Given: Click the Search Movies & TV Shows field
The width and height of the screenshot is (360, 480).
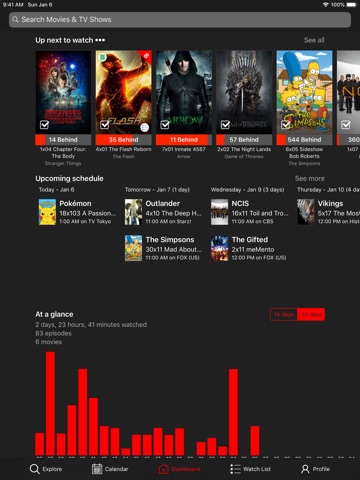Looking at the screenshot, I should [180, 20].
